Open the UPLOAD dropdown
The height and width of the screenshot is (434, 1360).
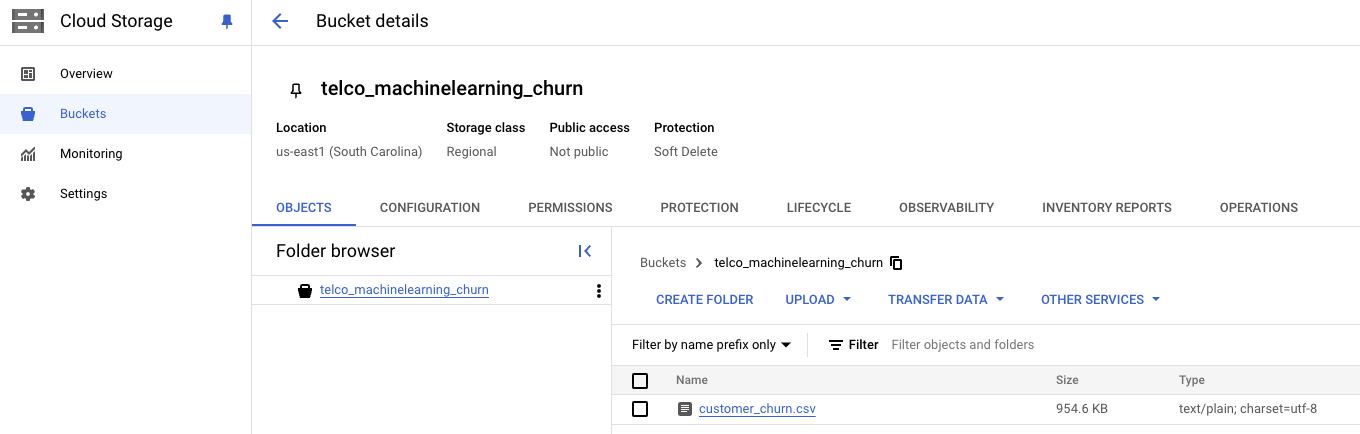point(818,300)
